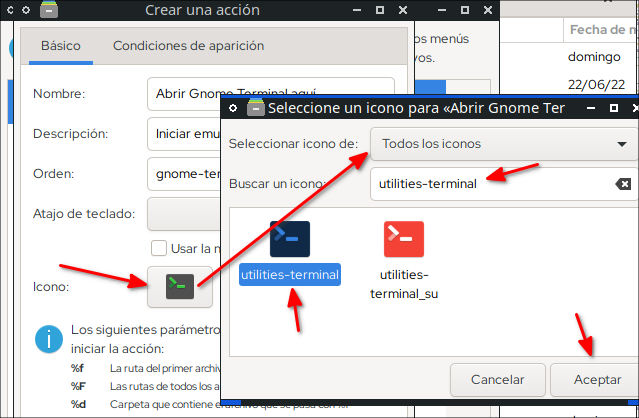Viewport: 639px width, 418px height.
Task: Maximize the icon selection dialog
Action: pyautogui.click(x=614, y=108)
